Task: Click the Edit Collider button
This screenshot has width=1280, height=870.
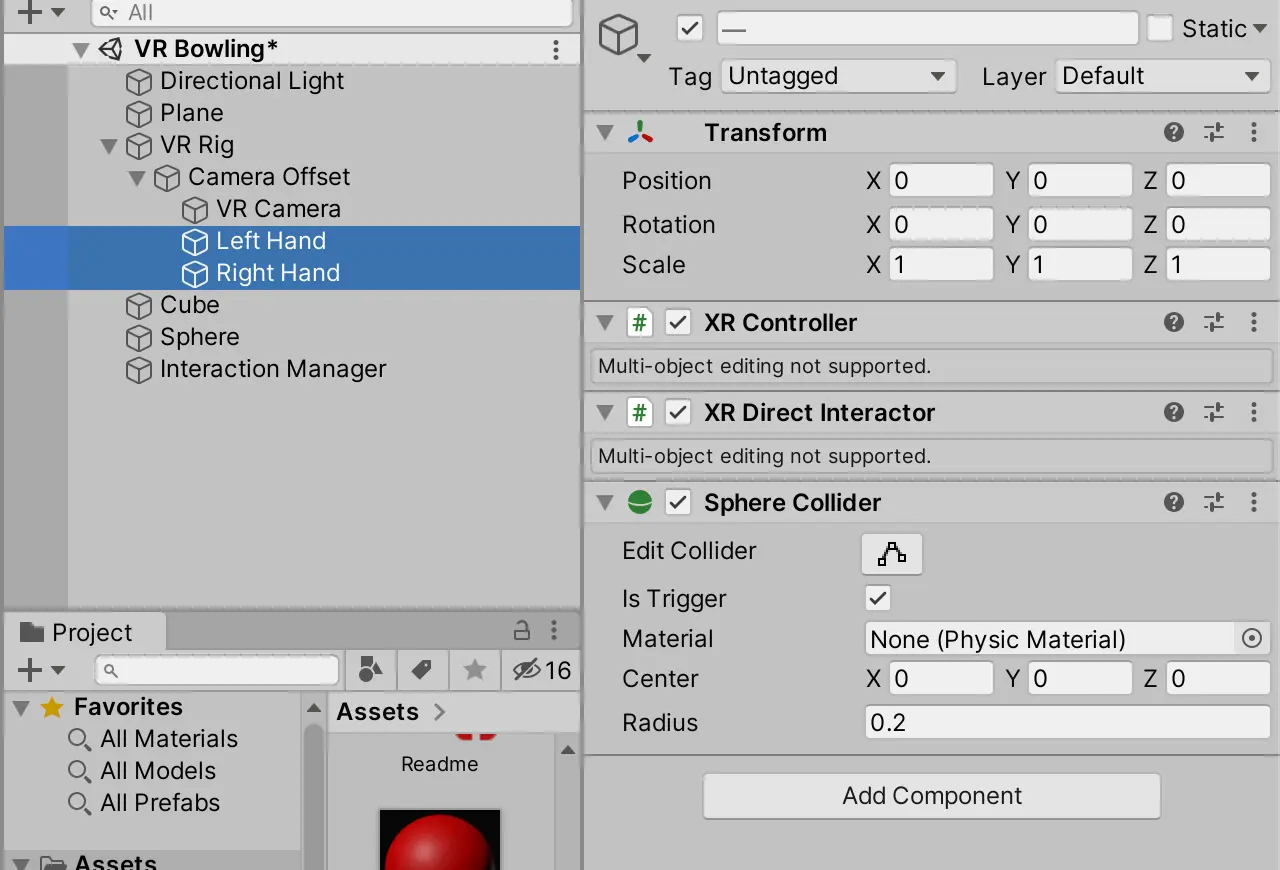Action: [x=892, y=553]
